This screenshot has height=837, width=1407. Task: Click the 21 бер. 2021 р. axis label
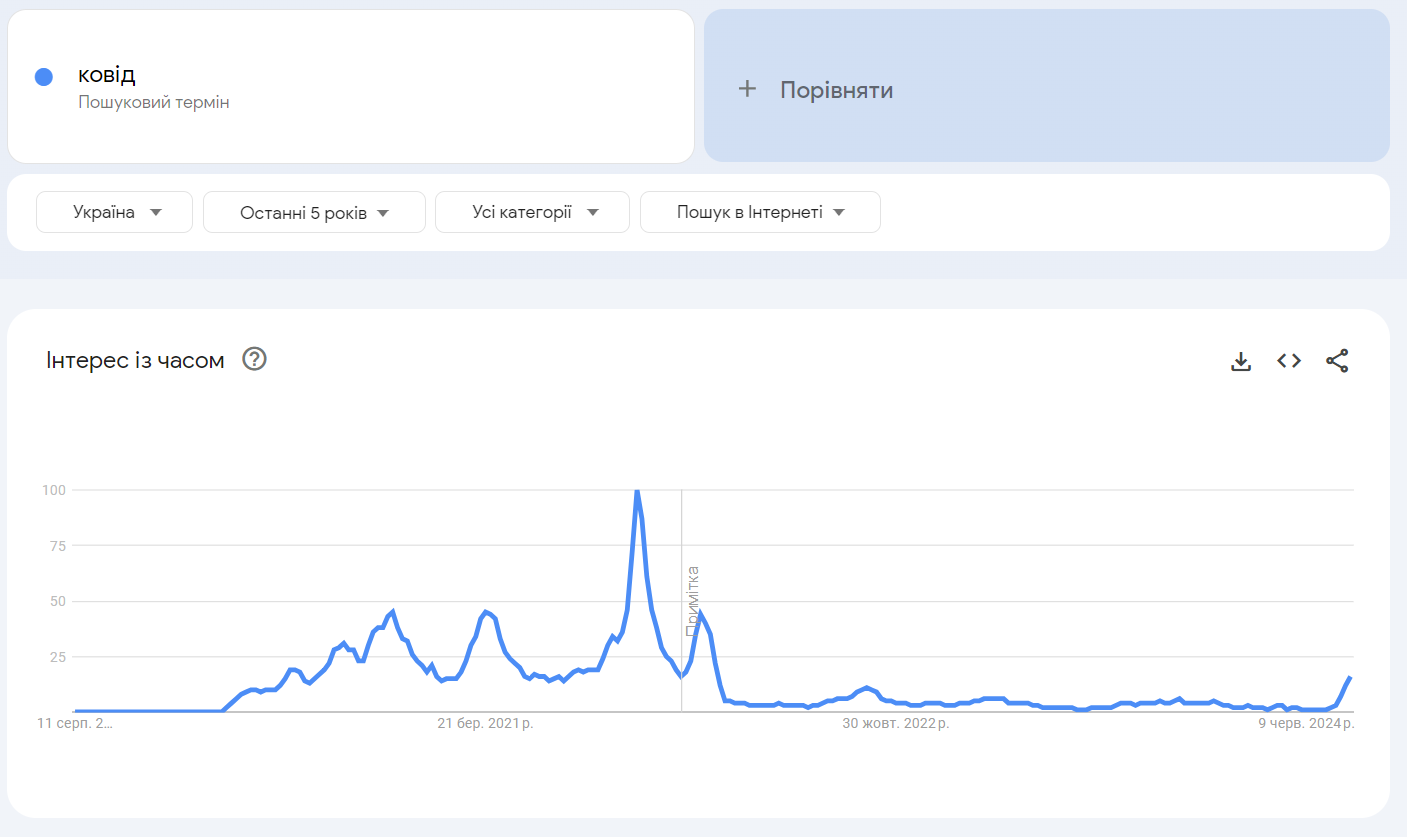[x=485, y=723]
